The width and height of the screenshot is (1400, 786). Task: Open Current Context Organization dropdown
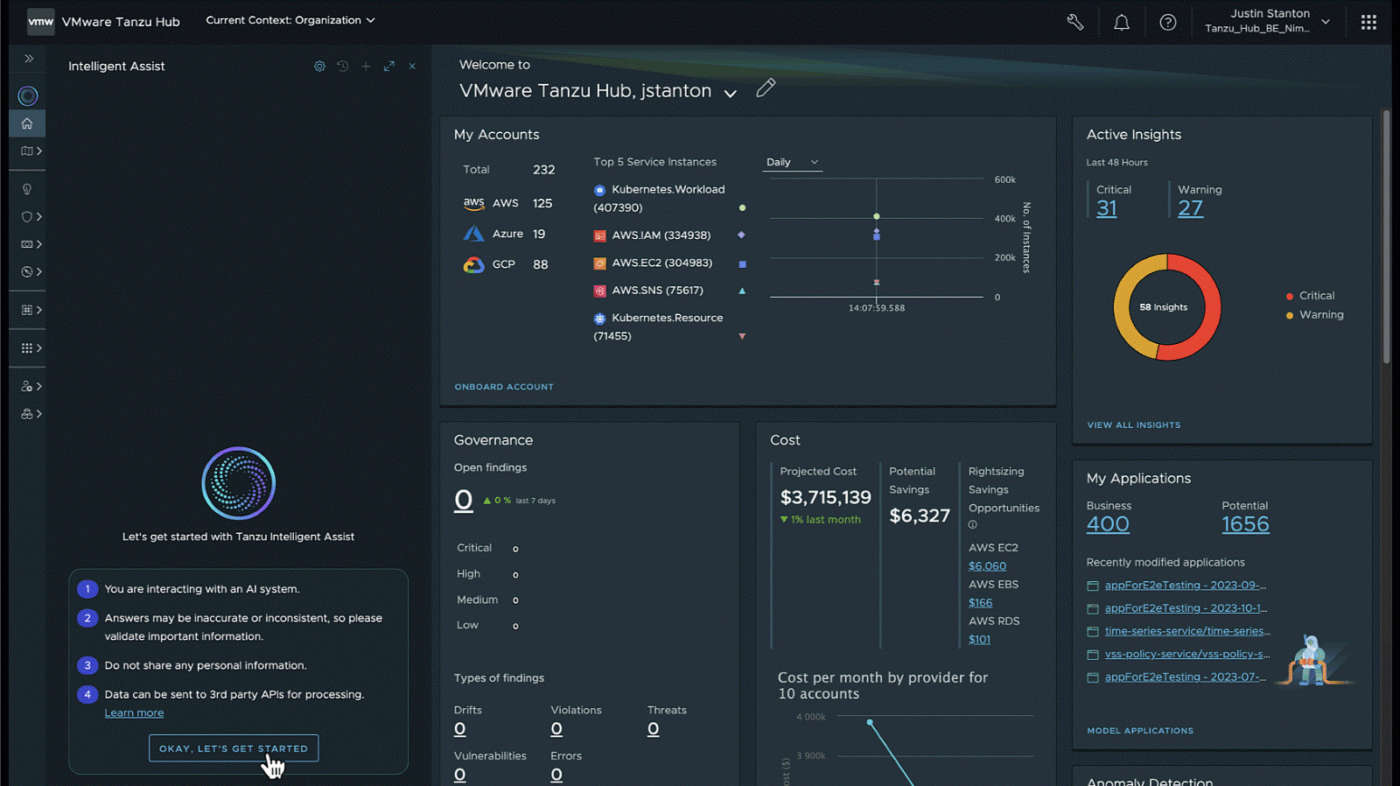click(290, 20)
